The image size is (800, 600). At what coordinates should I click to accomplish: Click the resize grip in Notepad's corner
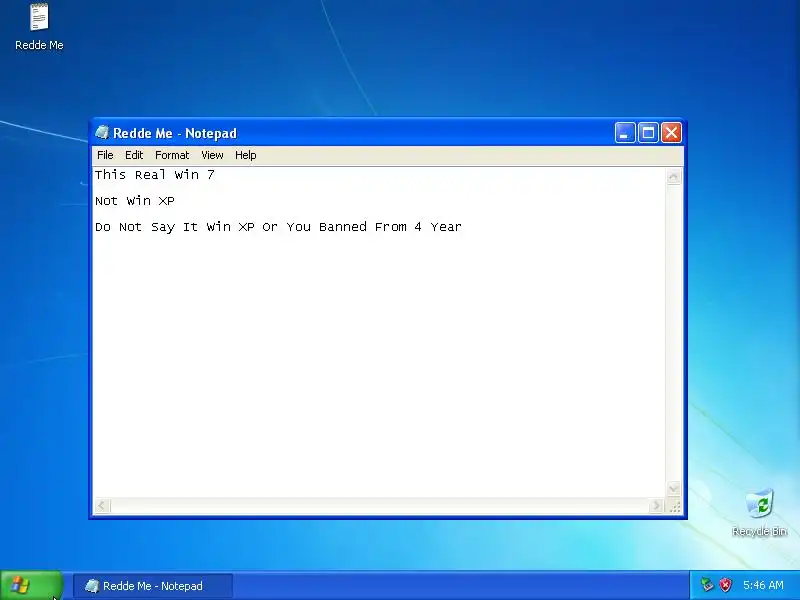coord(674,506)
